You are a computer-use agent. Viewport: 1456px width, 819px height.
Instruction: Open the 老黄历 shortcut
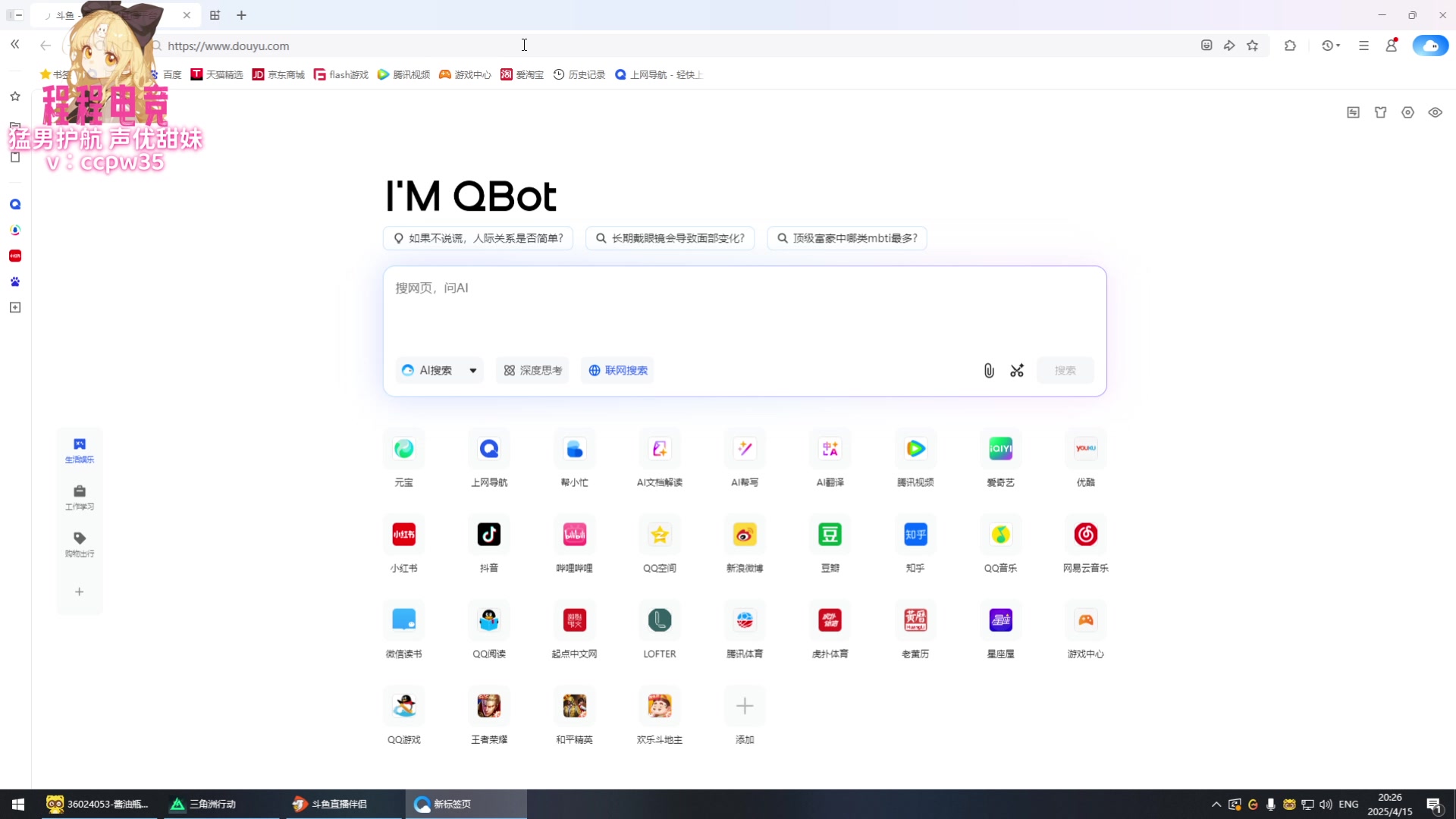(915, 620)
